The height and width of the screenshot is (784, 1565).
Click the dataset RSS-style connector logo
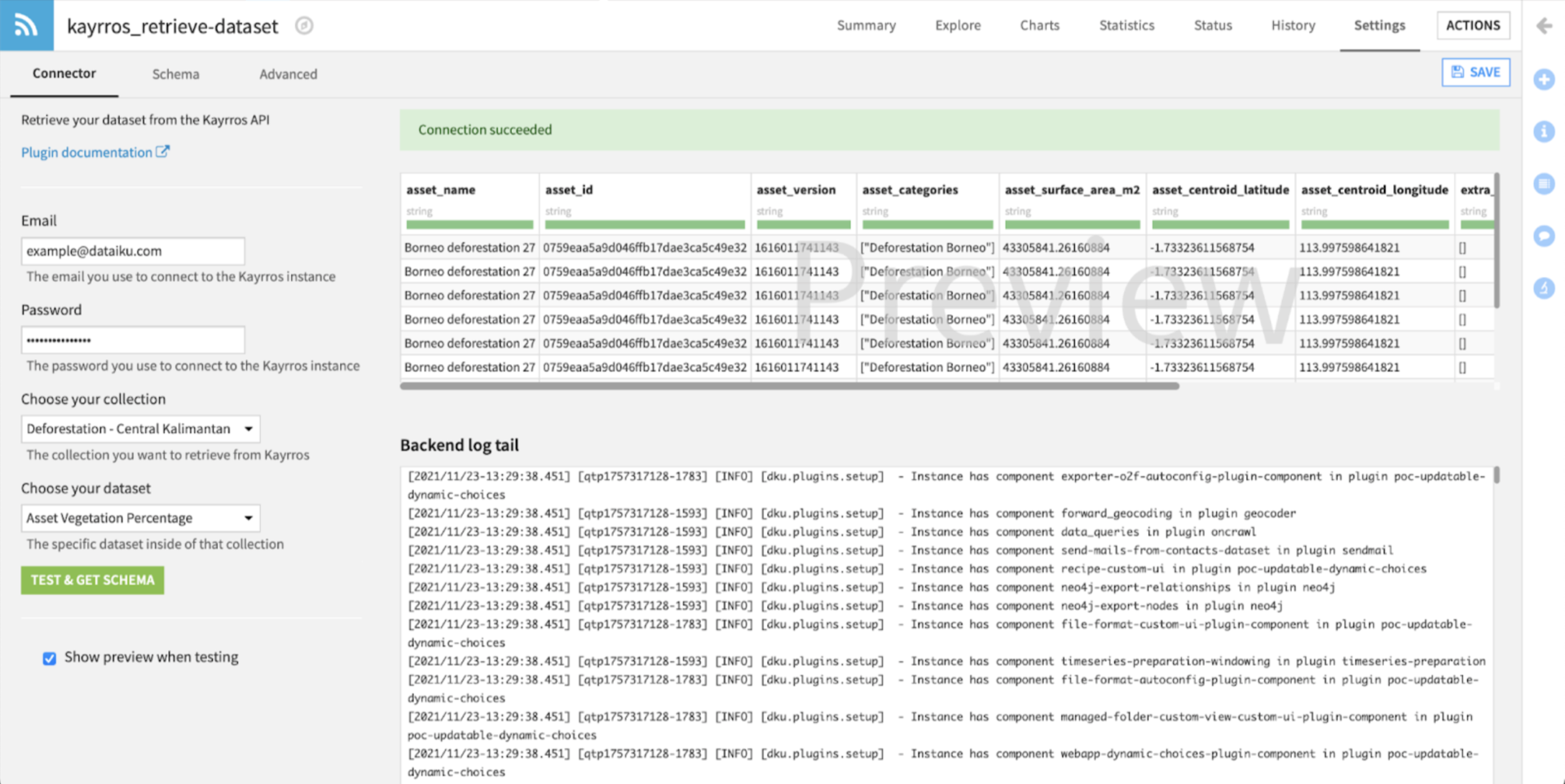click(26, 25)
